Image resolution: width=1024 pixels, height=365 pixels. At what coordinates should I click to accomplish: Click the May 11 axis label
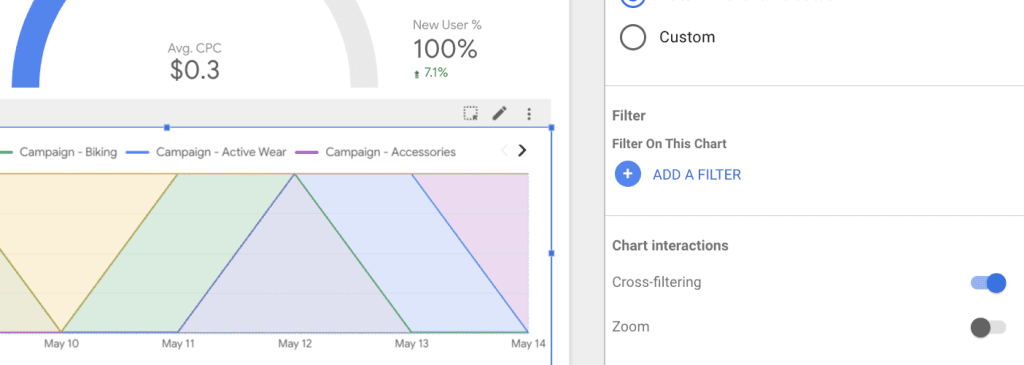(178, 343)
